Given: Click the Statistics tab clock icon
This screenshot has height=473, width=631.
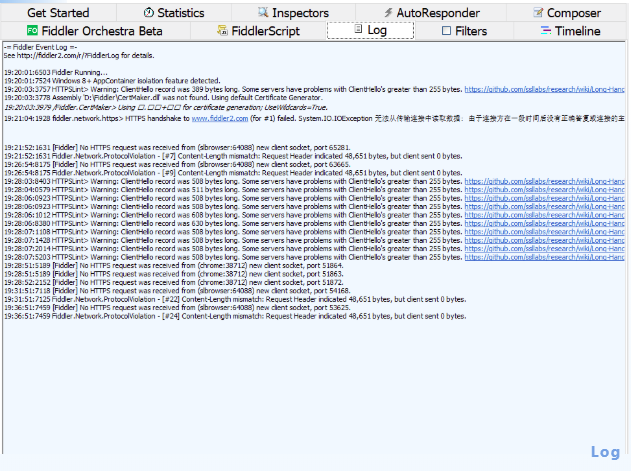Looking at the screenshot, I should [x=149, y=13].
